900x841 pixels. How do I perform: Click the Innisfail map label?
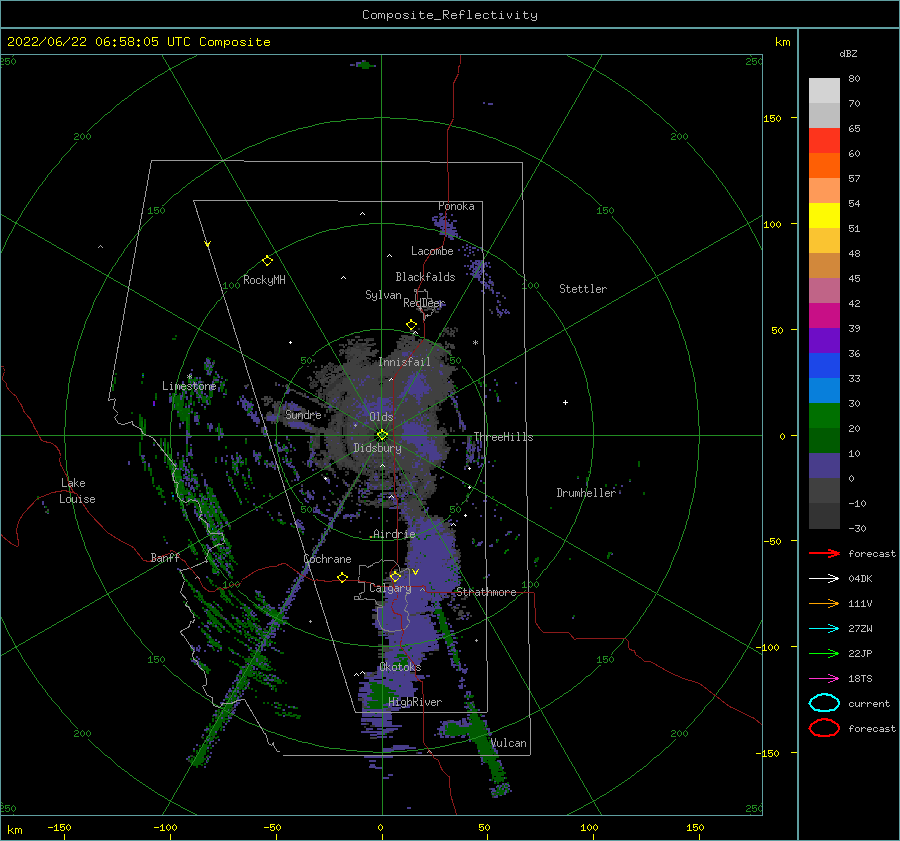point(404,362)
